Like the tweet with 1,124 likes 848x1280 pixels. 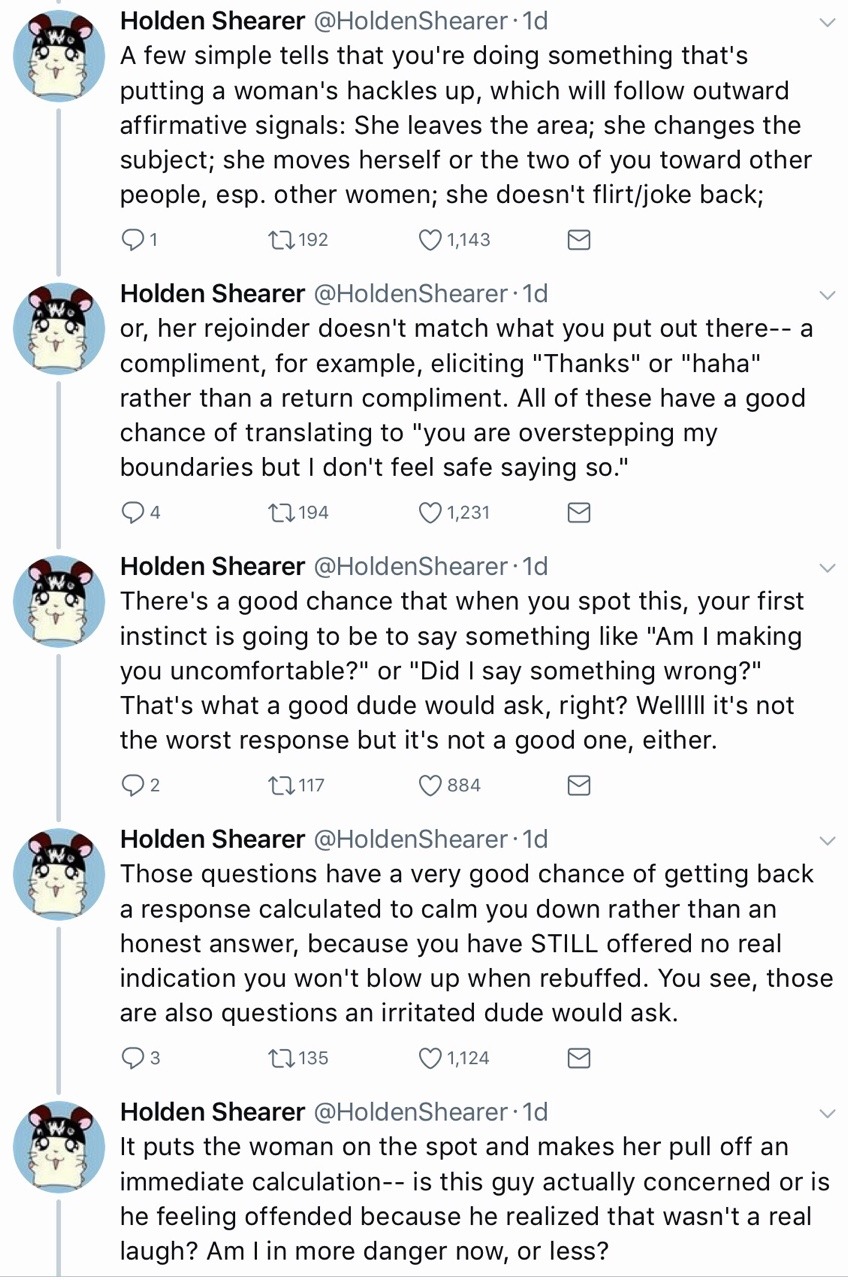pos(430,1058)
